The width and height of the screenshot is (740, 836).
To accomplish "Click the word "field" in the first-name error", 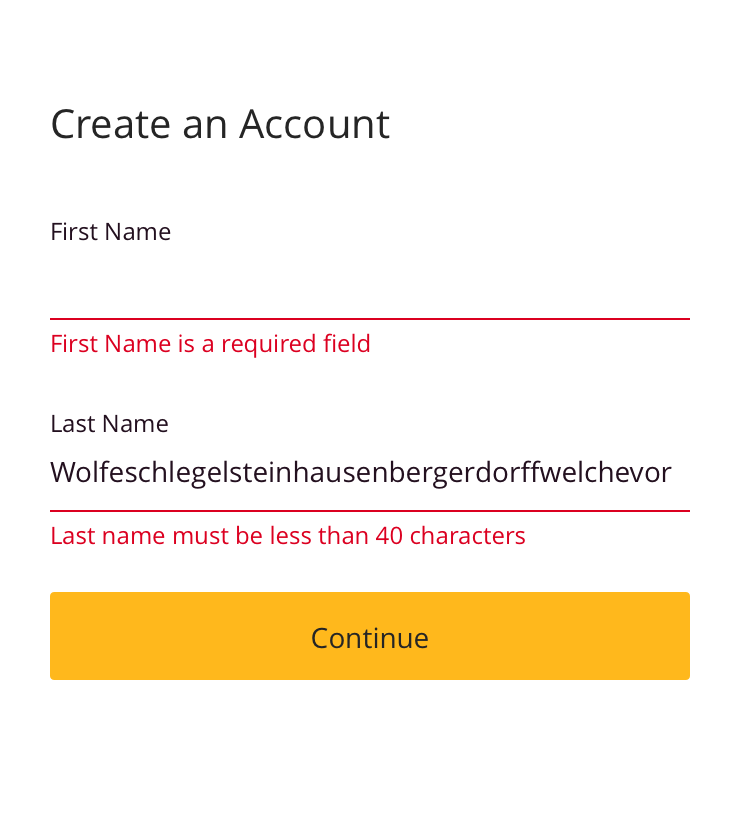I will click(346, 344).
